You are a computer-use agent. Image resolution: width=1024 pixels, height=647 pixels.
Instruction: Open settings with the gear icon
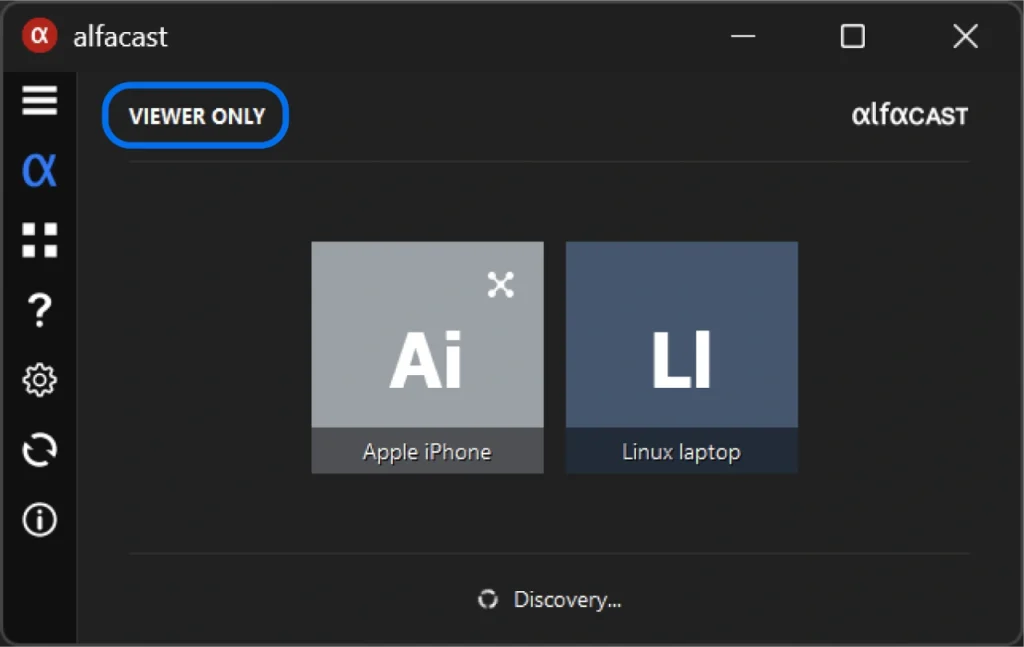(39, 380)
